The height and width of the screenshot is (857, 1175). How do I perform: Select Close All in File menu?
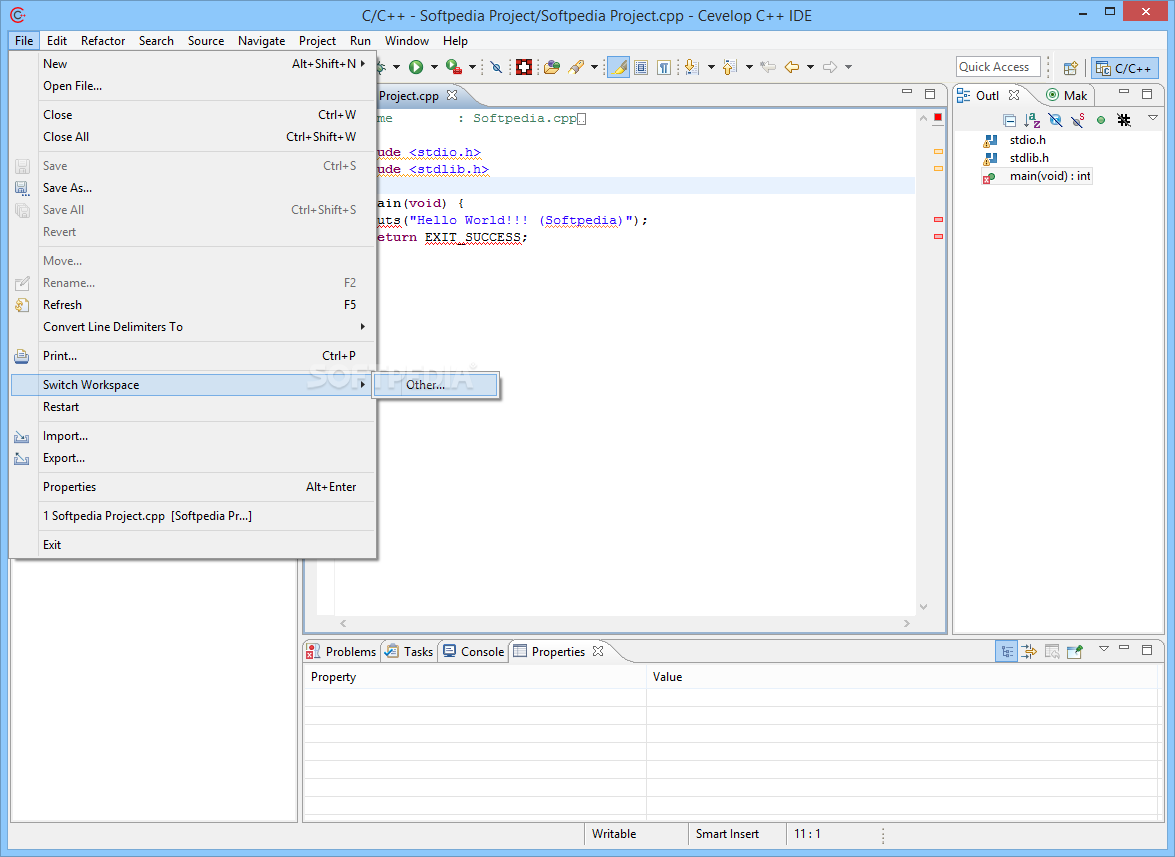[193, 137]
